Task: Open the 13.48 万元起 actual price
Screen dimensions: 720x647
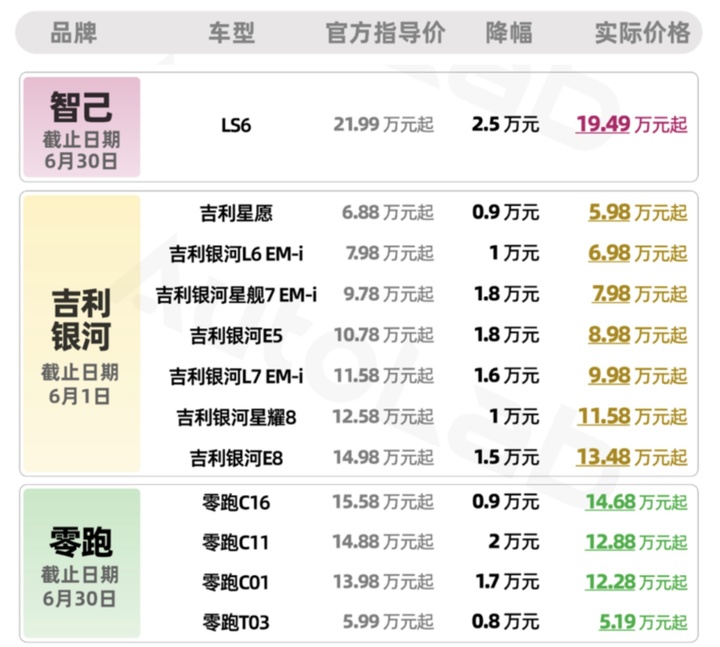Action: coord(632,457)
